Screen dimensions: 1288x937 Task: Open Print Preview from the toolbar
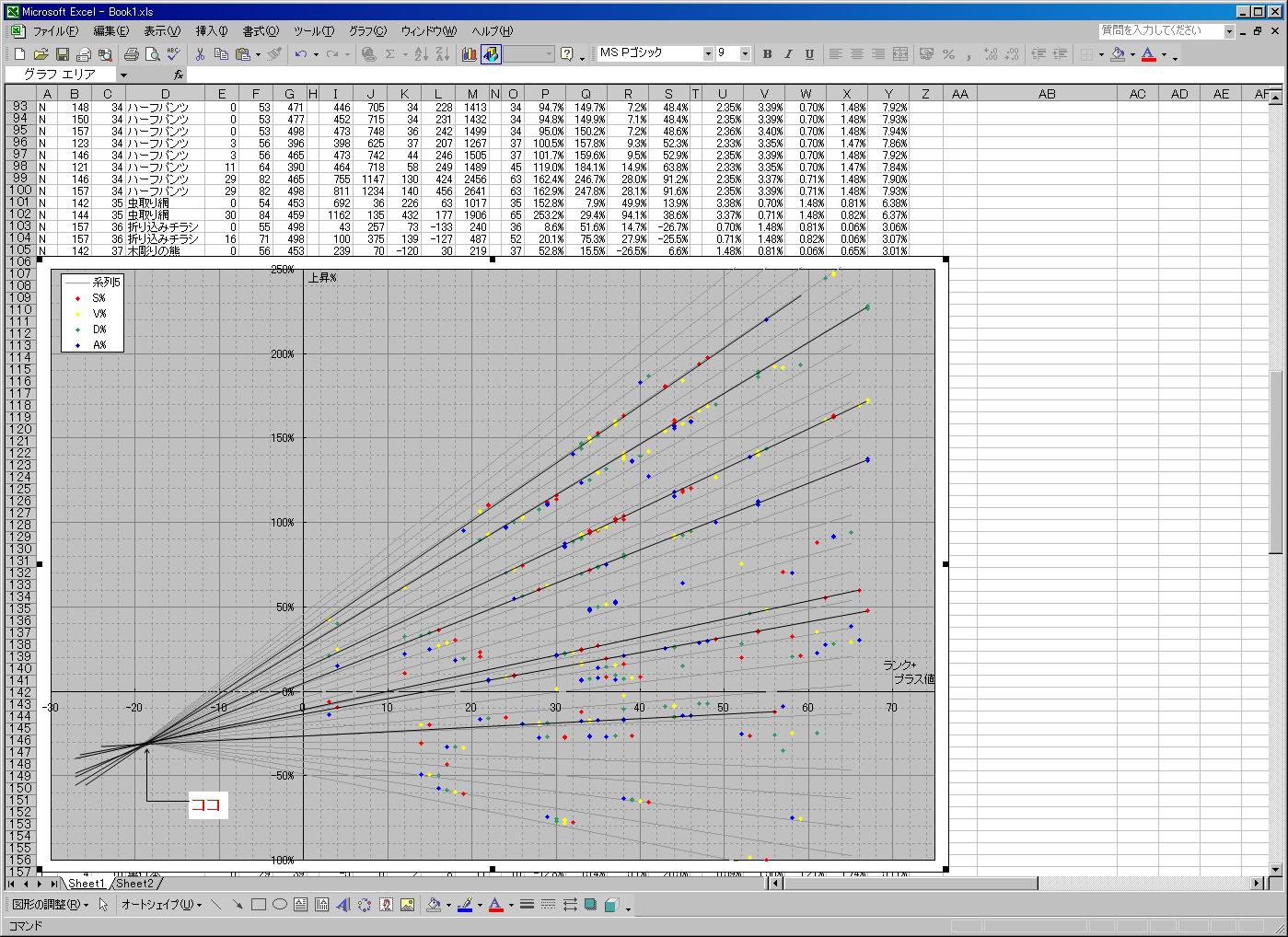pos(152,54)
